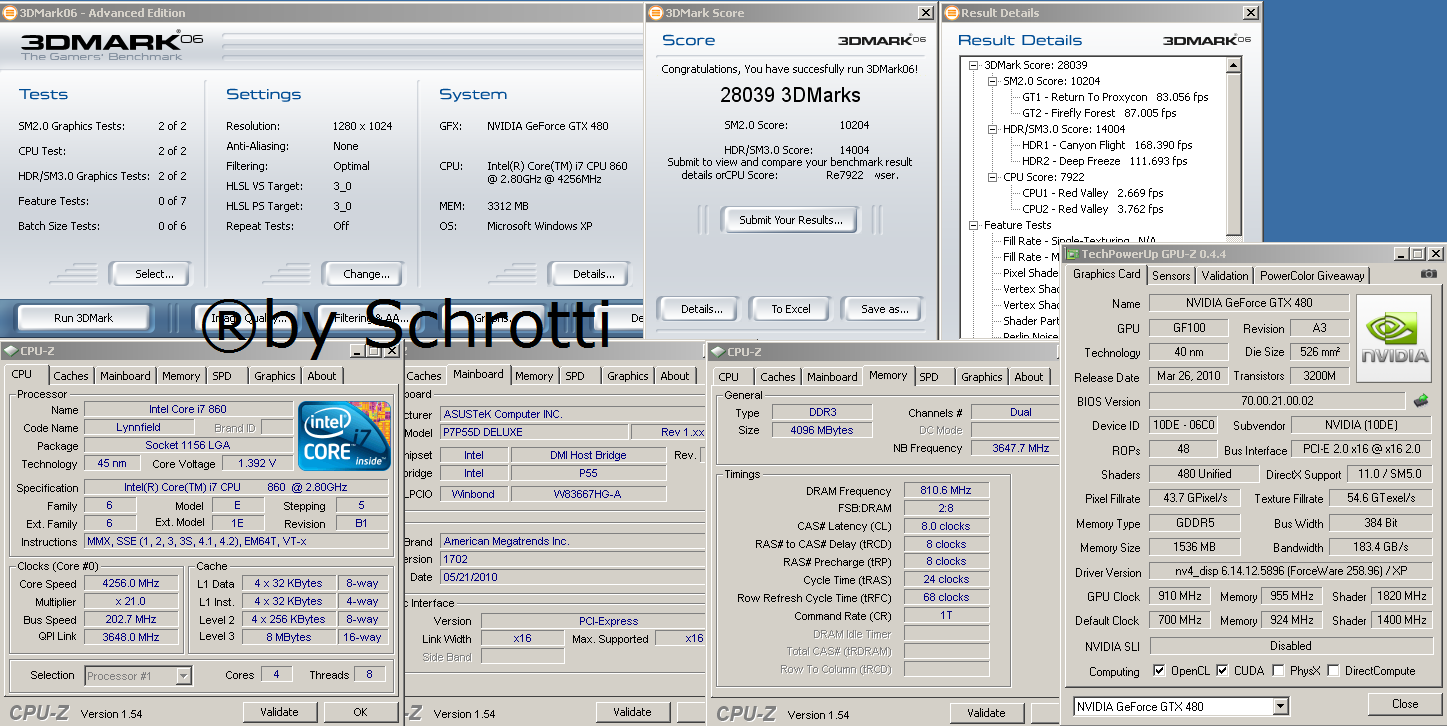The image size is (1447, 726).
Task: Click Validate in the CPU-Z CPU window
Action: (x=279, y=712)
